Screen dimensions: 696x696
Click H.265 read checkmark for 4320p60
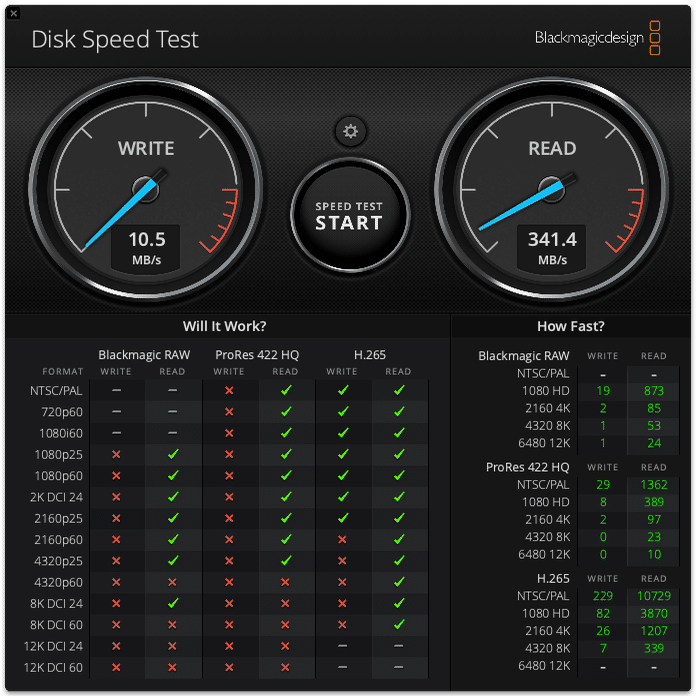point(399,582)
